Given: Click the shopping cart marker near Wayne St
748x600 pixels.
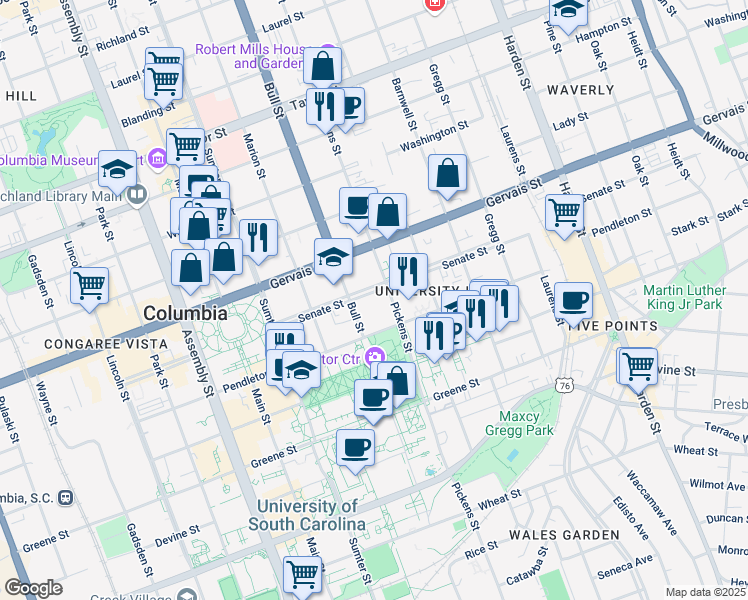Looking at the screenshot, I should (x=89, y=289).
